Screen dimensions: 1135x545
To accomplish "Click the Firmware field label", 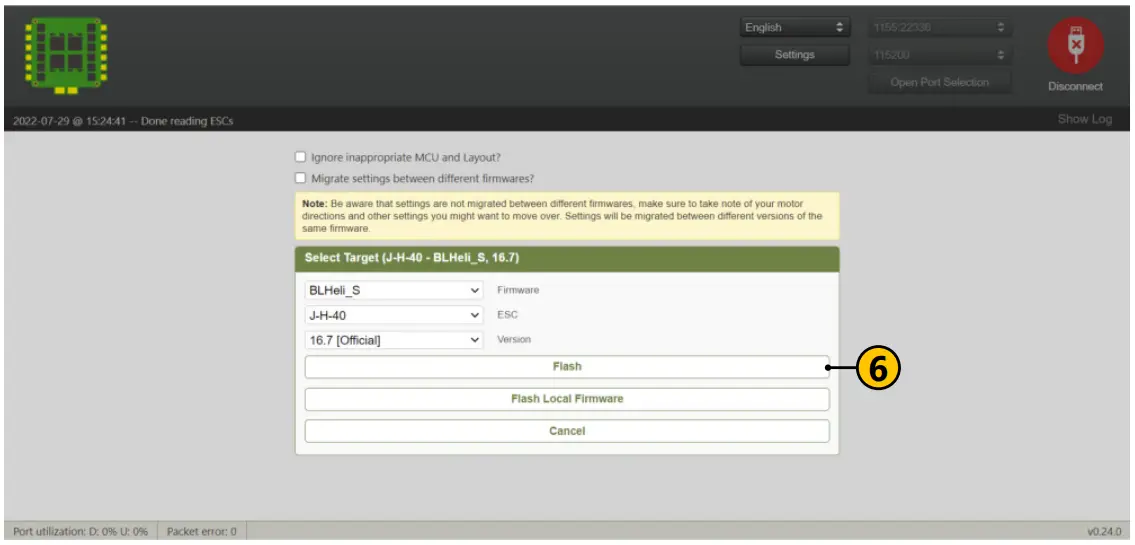I will pyautogui.click(x=518, y=290).
